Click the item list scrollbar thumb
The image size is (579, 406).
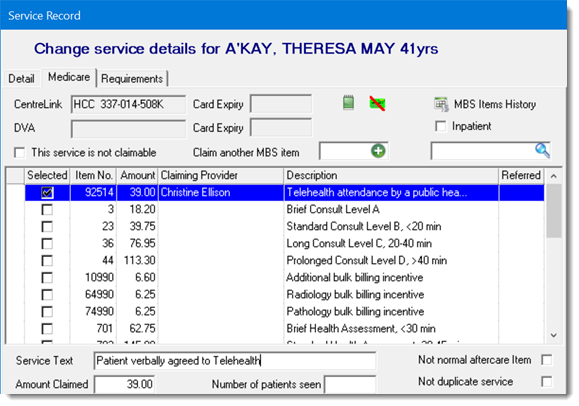point(554,211)
